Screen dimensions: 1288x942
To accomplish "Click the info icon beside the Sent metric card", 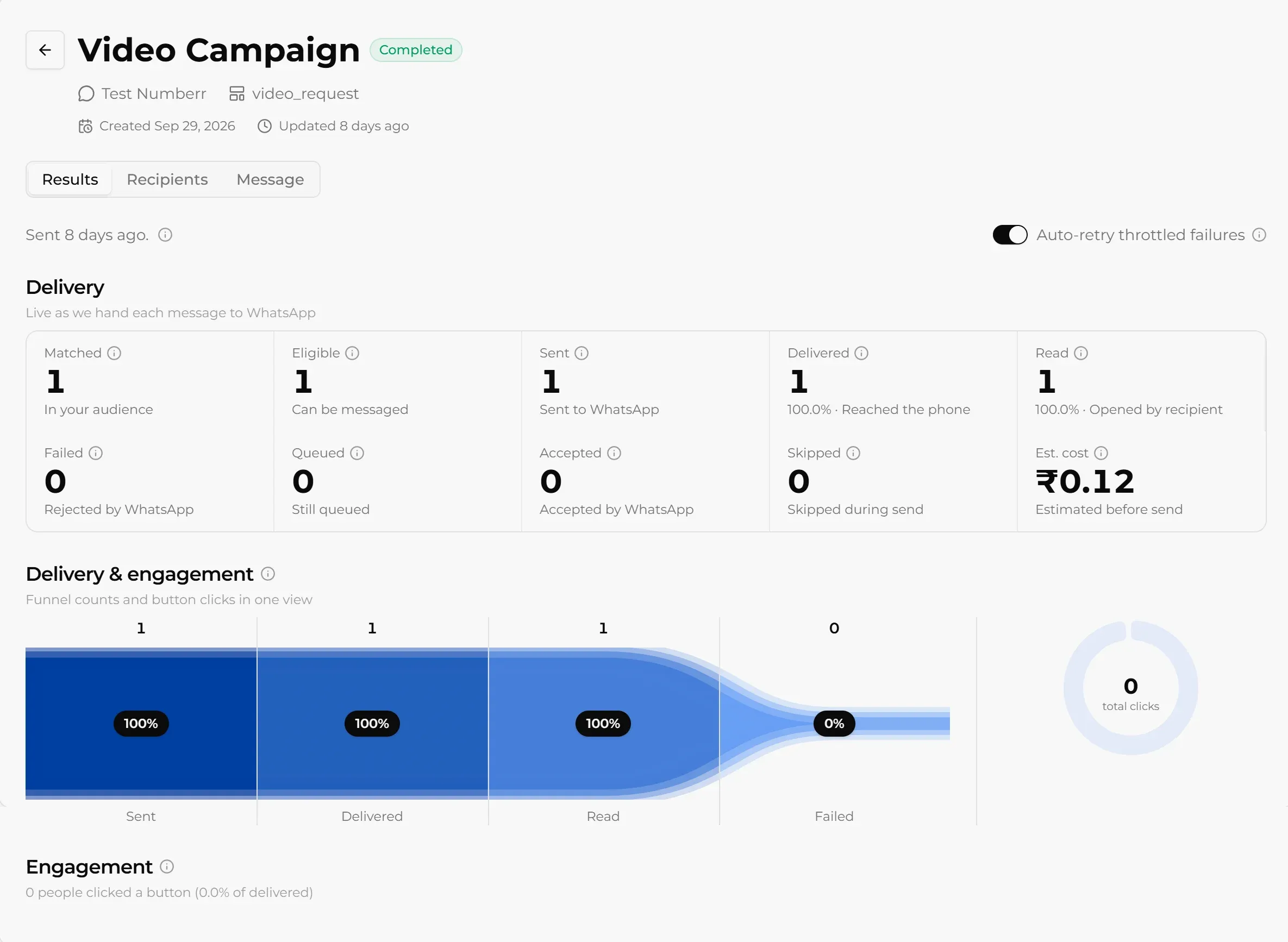I will [582, 353].
